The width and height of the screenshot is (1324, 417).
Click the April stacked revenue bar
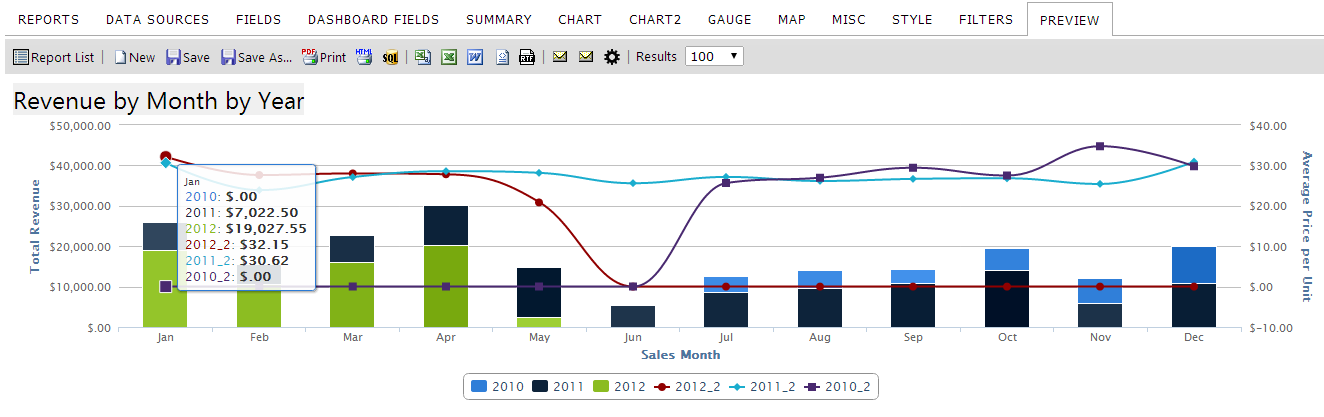click(x=446, y=266)
